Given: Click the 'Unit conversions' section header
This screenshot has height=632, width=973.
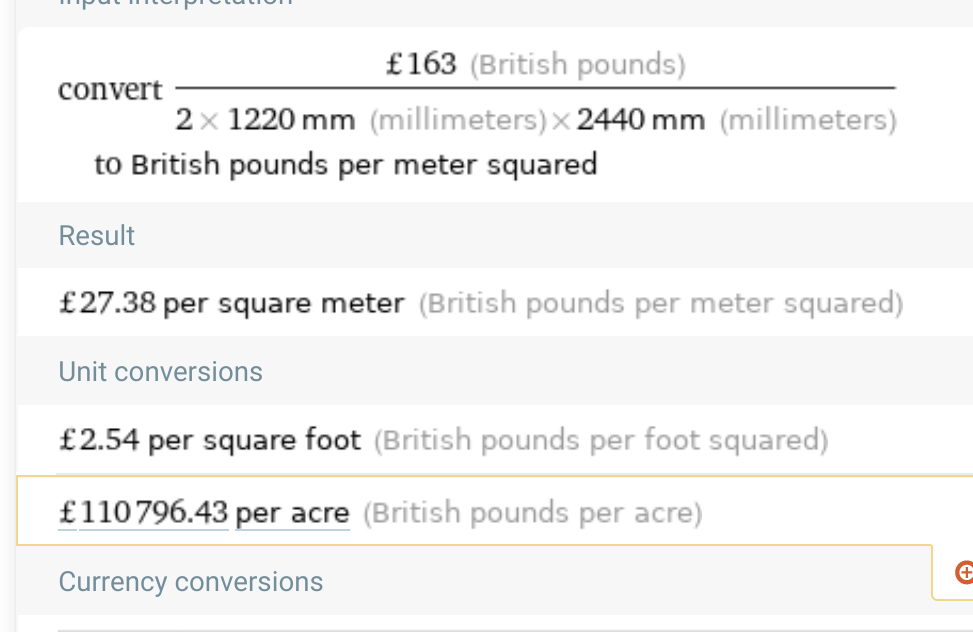Looking at the screenshot, I should point(161,372).
